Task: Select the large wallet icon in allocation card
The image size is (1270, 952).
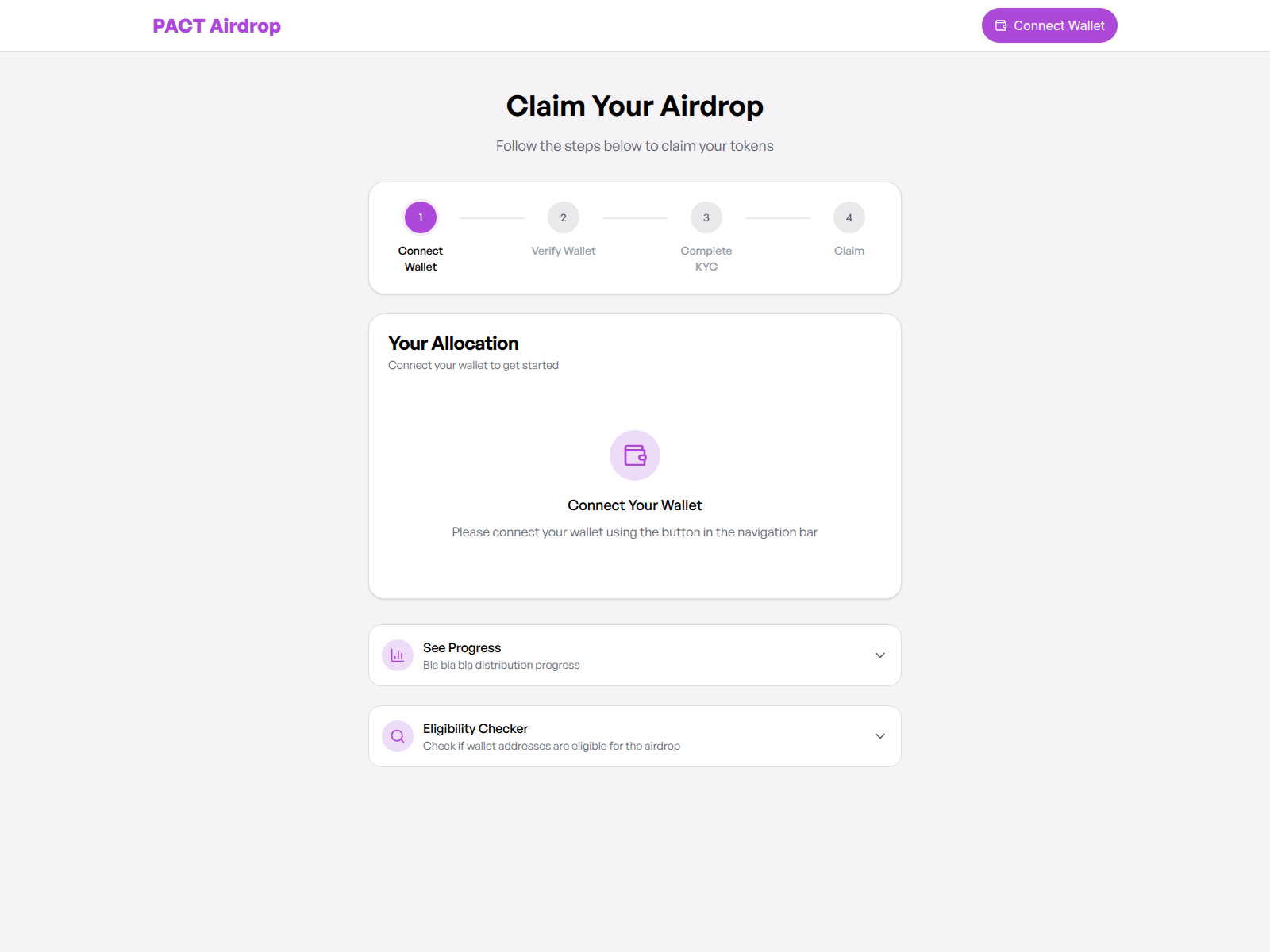Action: 635,455
